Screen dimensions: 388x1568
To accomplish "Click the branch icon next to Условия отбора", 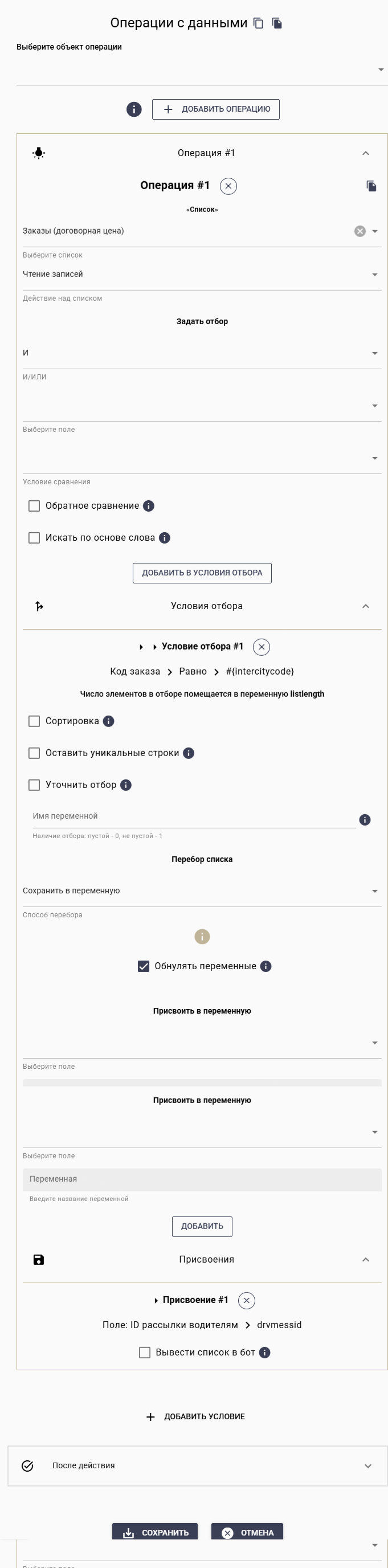I will click(x=39, y=606).
